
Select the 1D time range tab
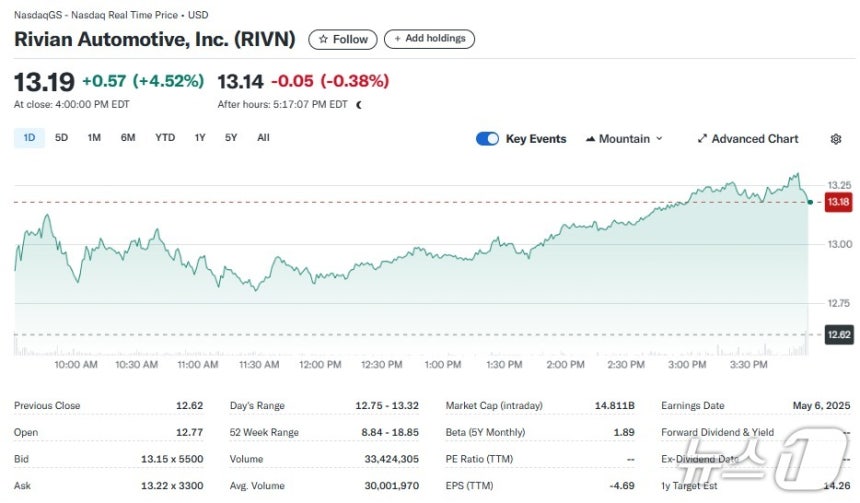[x=29, y=138]
